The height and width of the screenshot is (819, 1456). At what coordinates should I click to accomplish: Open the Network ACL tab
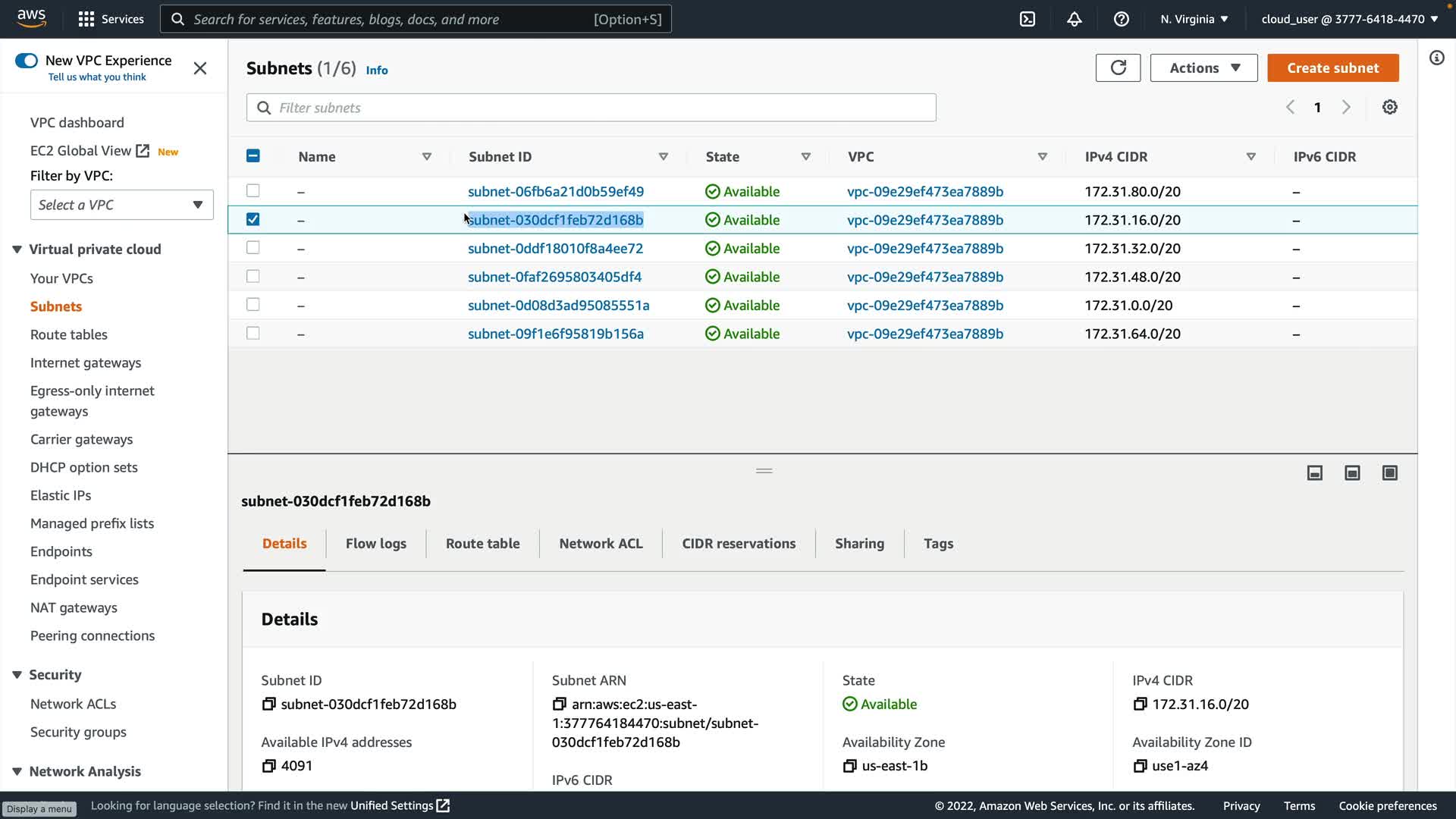click(601, 544)
